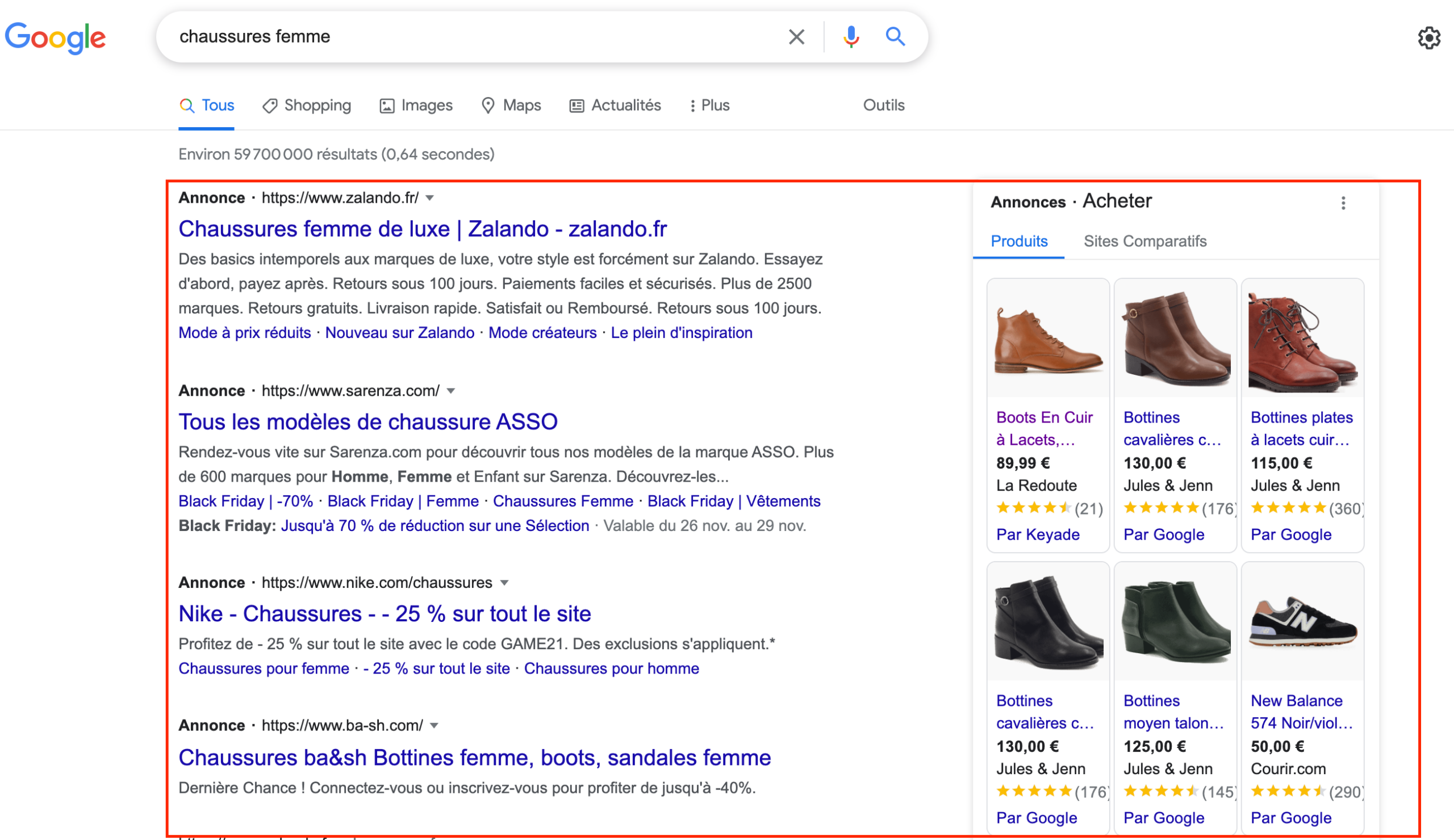The image size is (1454, 840).
Task: Click the Environ 59 700 000 résultats text
Action: coord(336,154)
